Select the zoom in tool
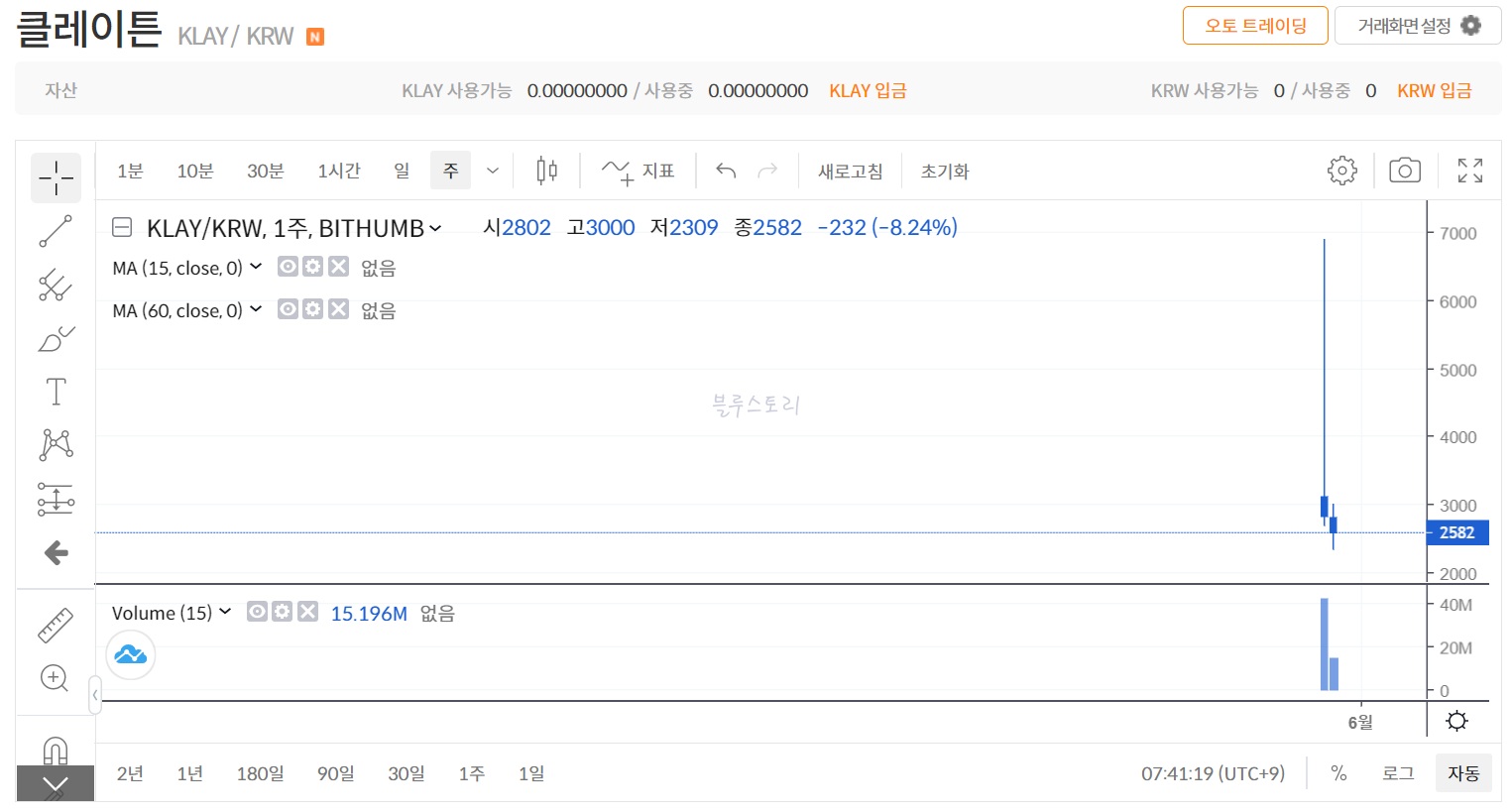 point(55,678)
